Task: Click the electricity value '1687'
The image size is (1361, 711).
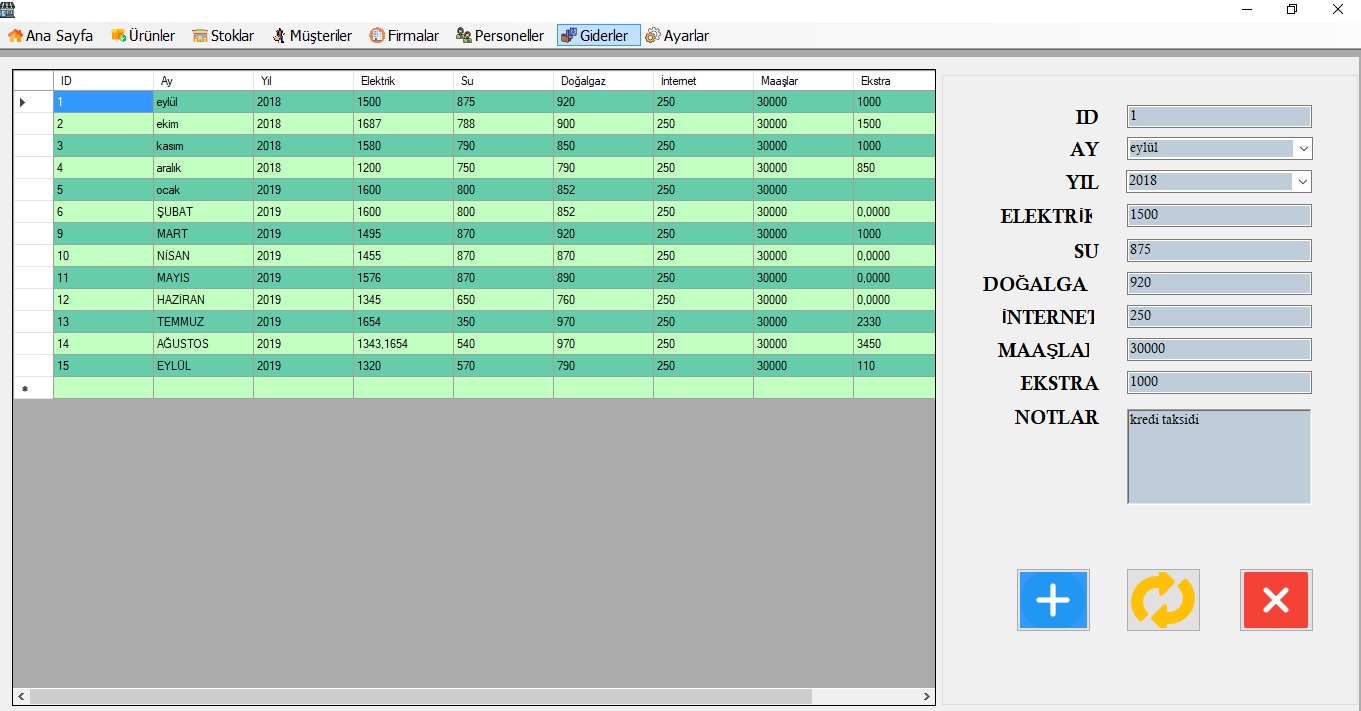Action: (403, 124)
